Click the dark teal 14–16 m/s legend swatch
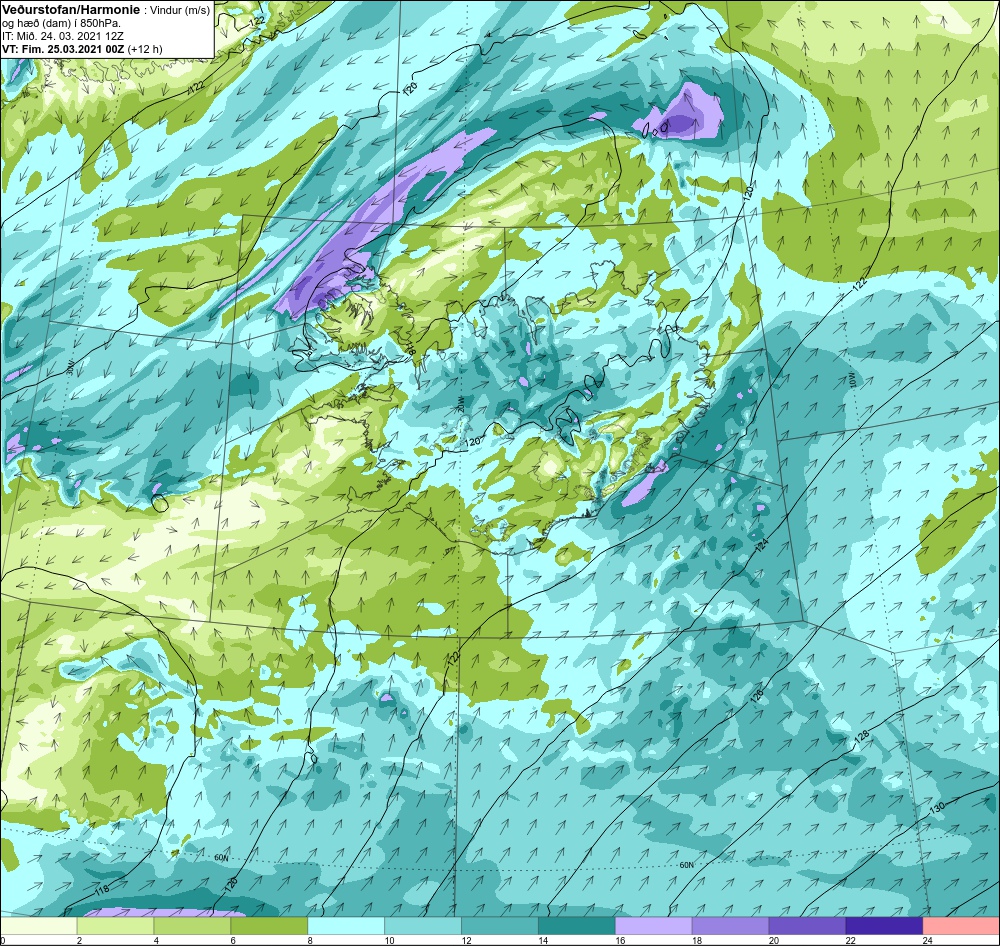 point(577,926)
